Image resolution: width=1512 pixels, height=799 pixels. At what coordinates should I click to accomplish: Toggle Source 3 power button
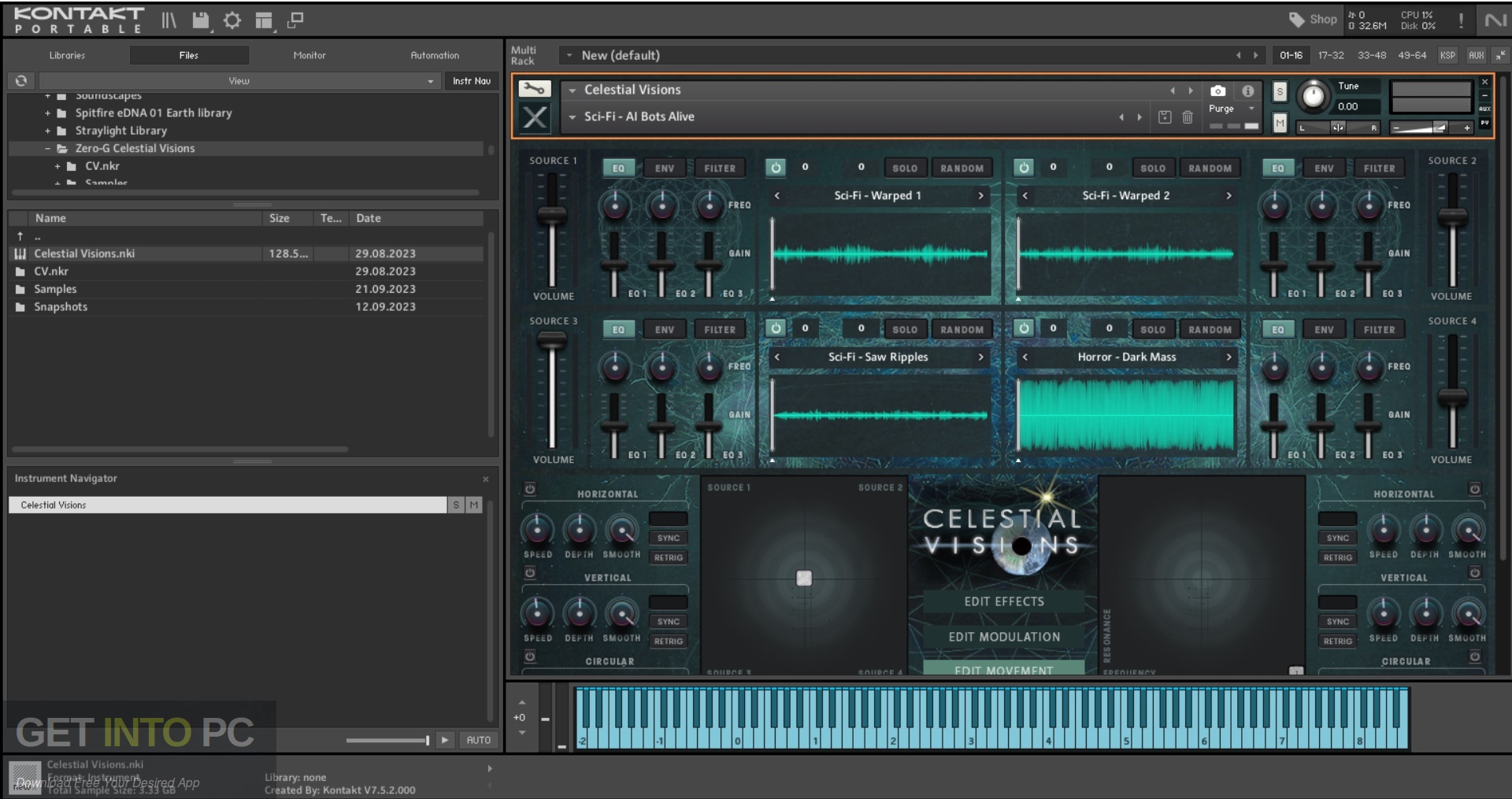(776, 327)
